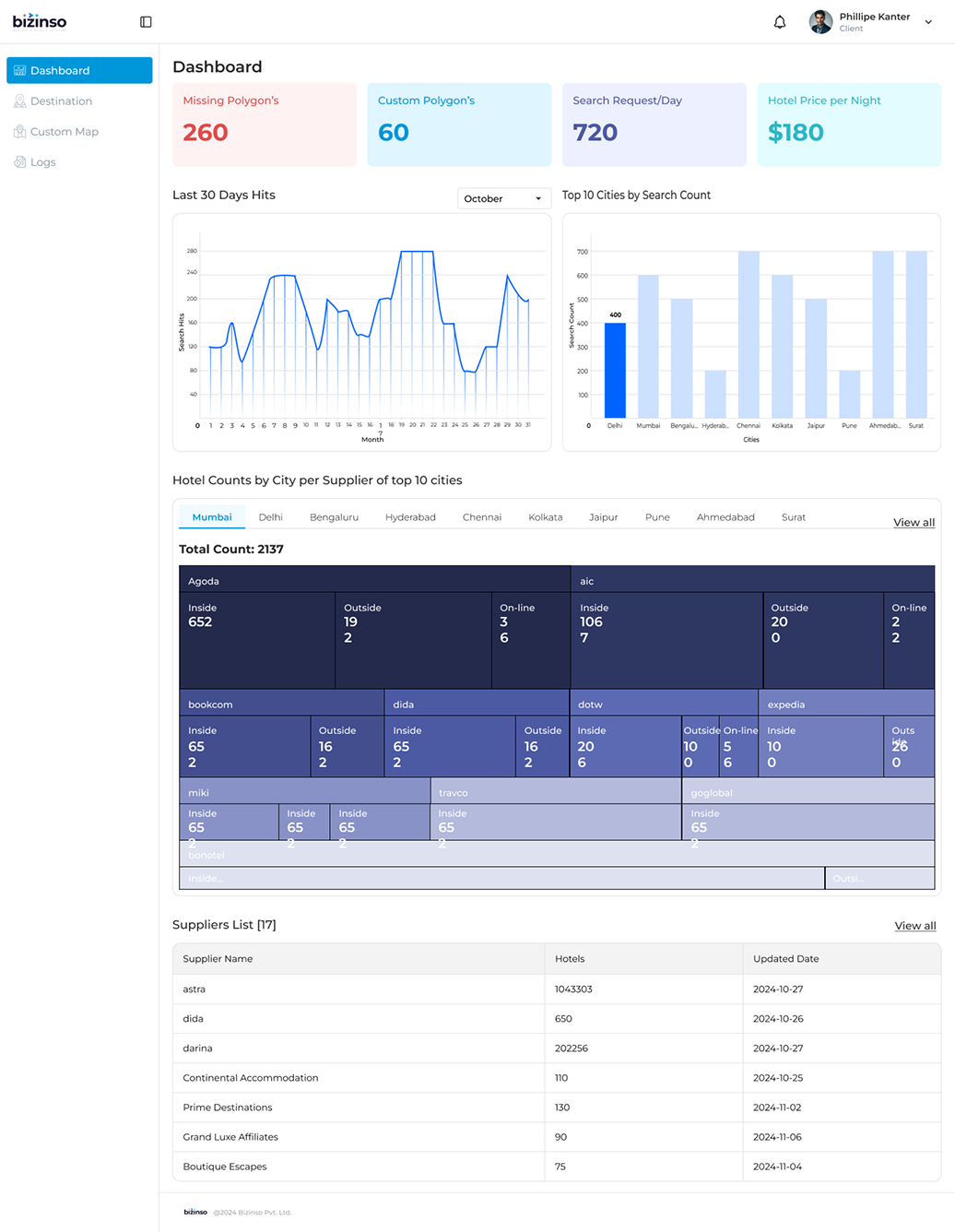This screenshot has width=955, height=1232.
Task: Select the Grand Luxe Affiliates row
Action: pos(557,1136)
